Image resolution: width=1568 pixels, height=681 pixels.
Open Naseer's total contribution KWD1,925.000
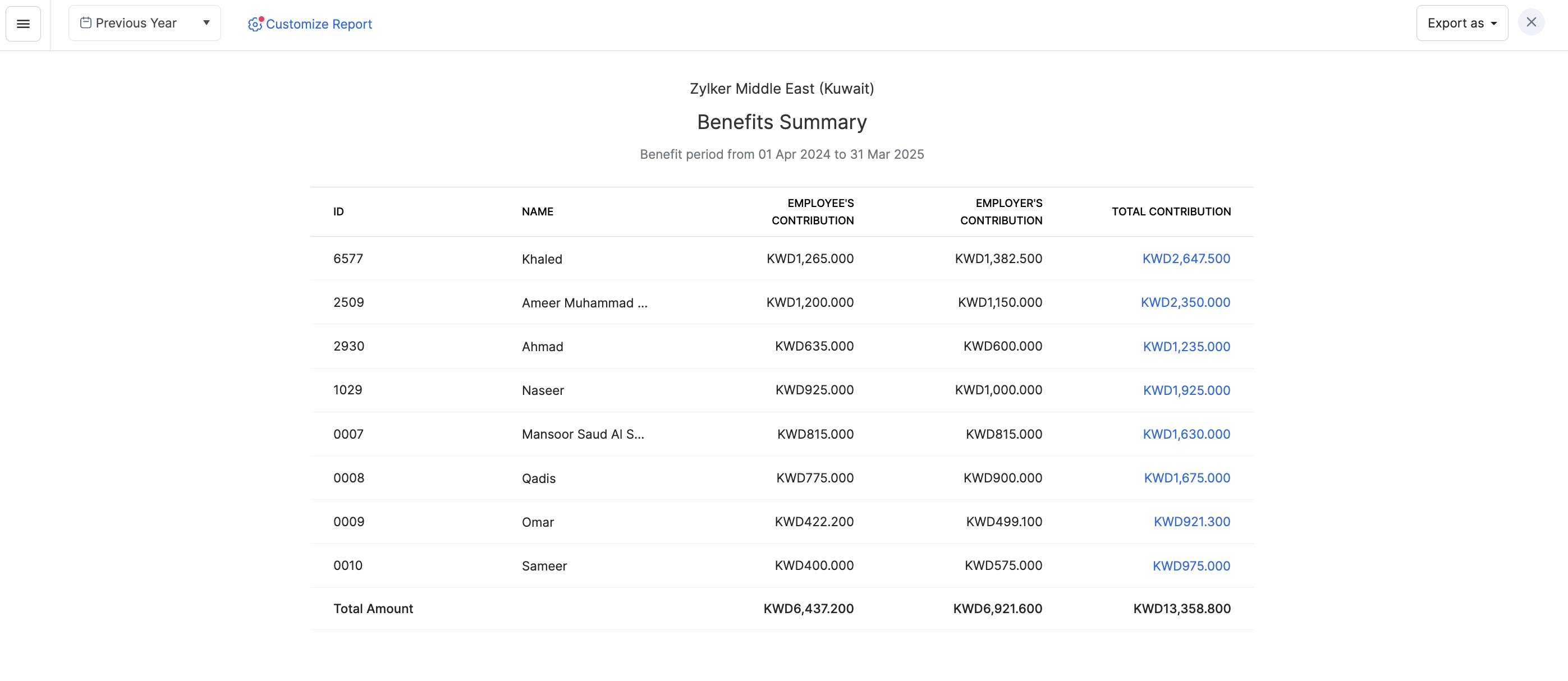pos(1186,390)
